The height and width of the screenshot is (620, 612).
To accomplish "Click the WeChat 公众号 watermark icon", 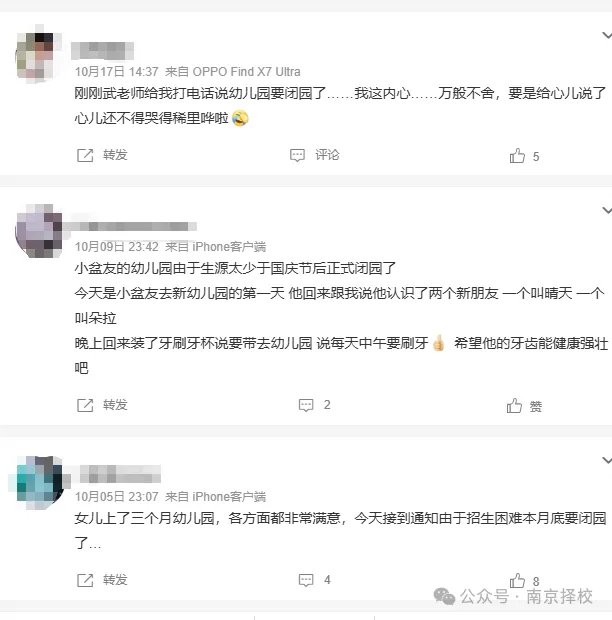I will tap(444, 597).
